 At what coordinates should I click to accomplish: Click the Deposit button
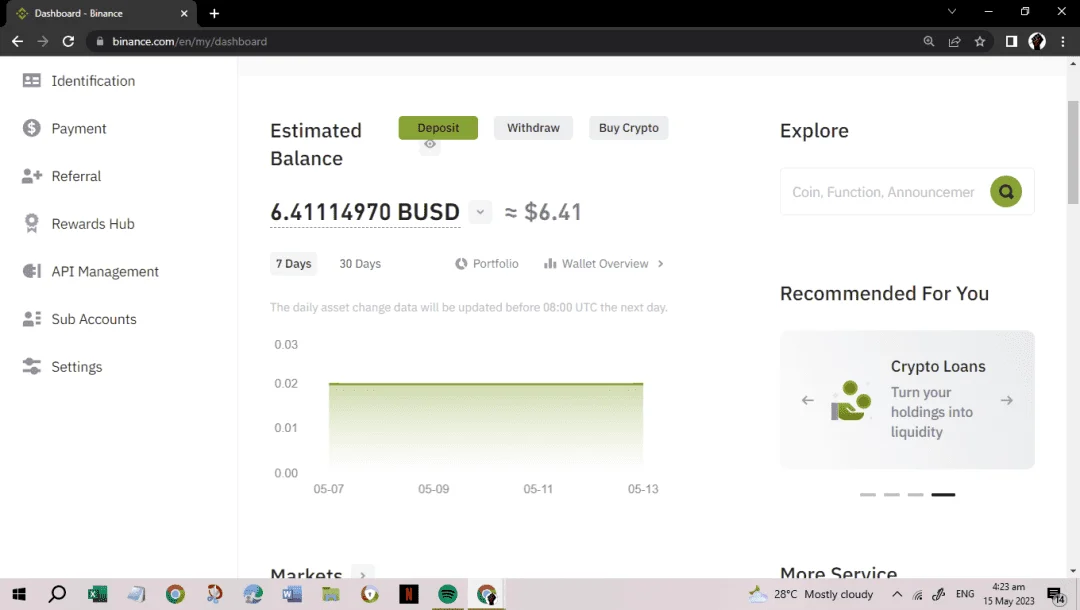coord(438,128)
